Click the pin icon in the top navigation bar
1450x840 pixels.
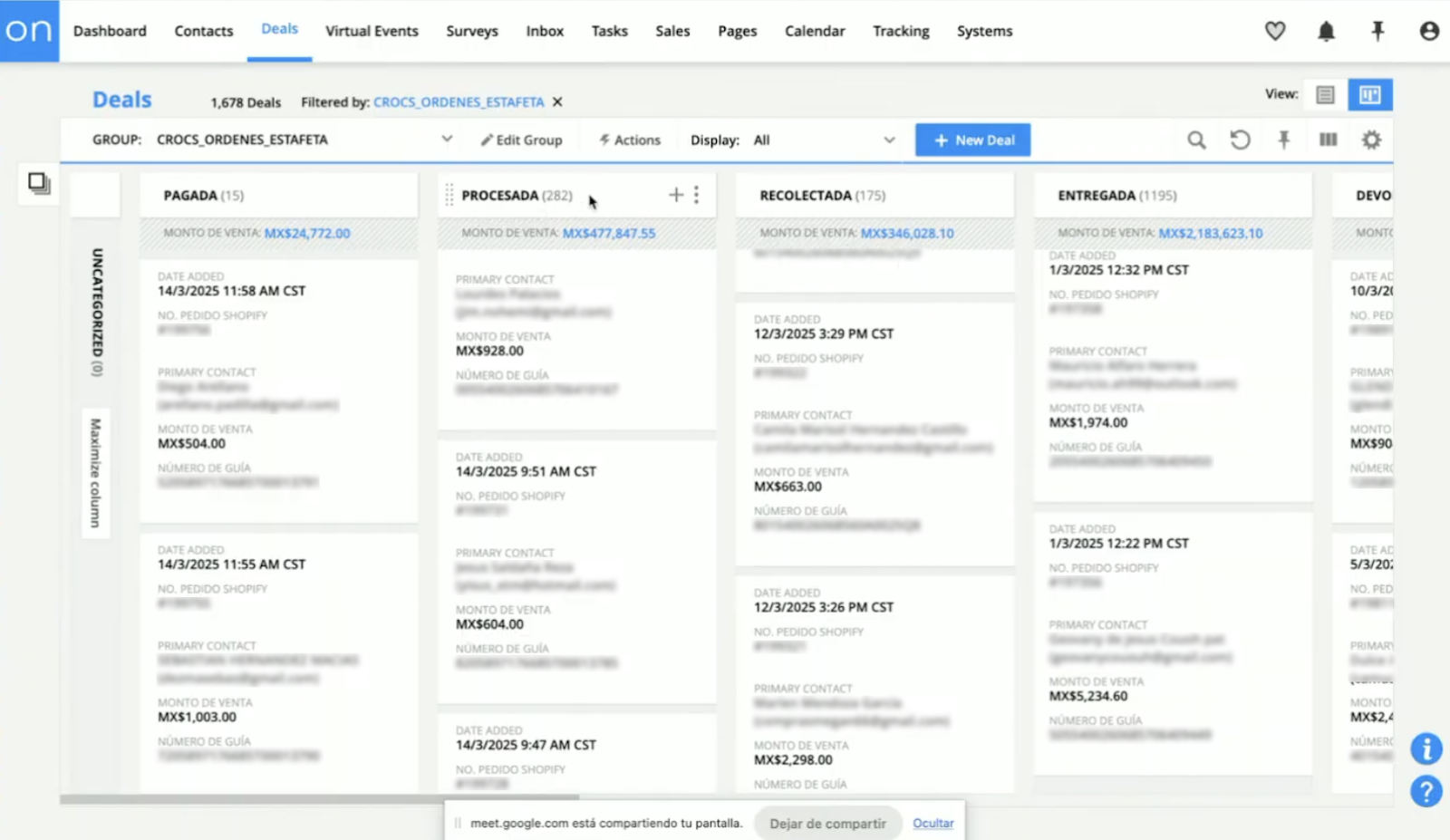point(1377,30)
